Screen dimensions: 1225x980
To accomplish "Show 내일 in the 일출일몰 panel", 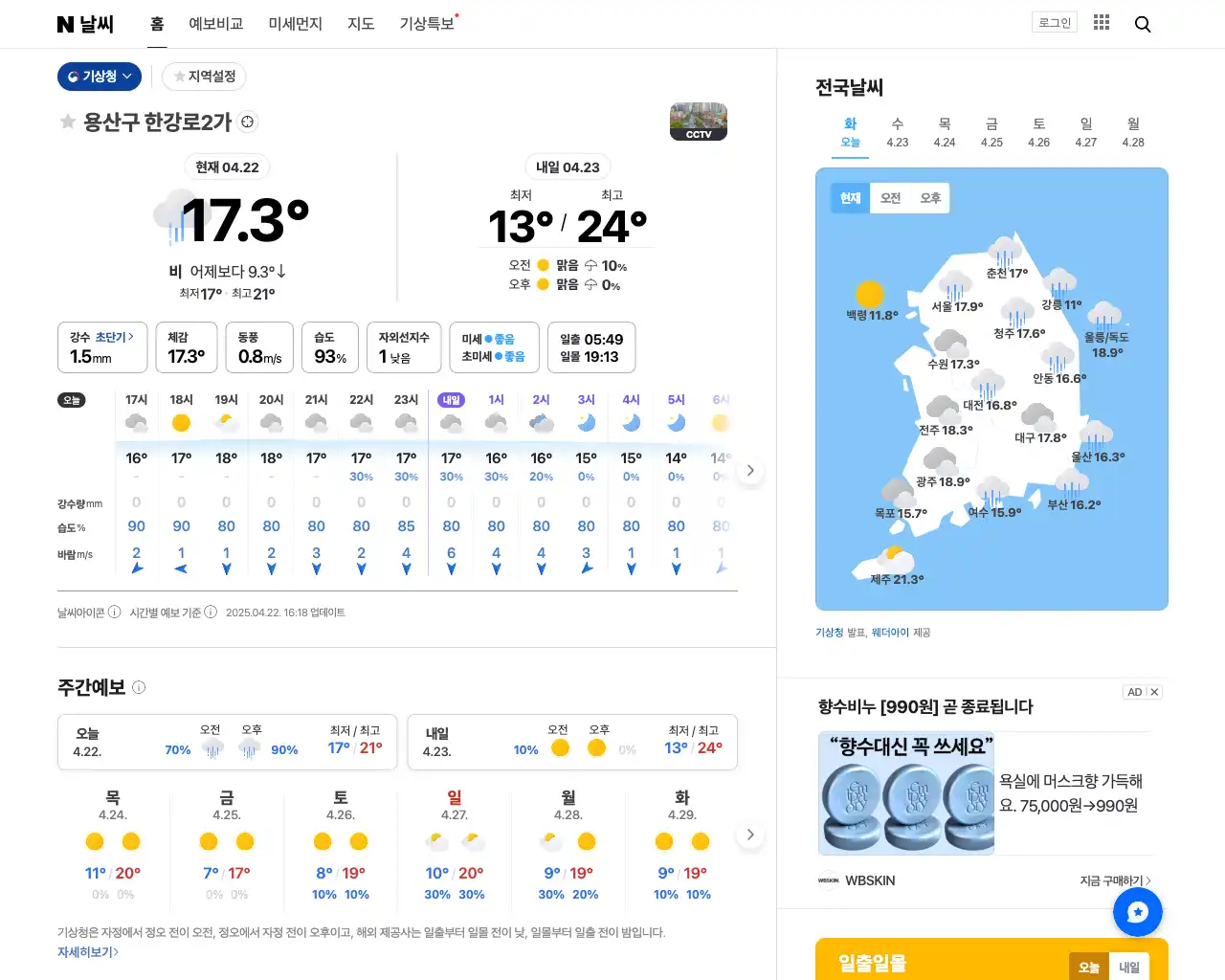I will pyautogui.click(x=1127, y=967).
